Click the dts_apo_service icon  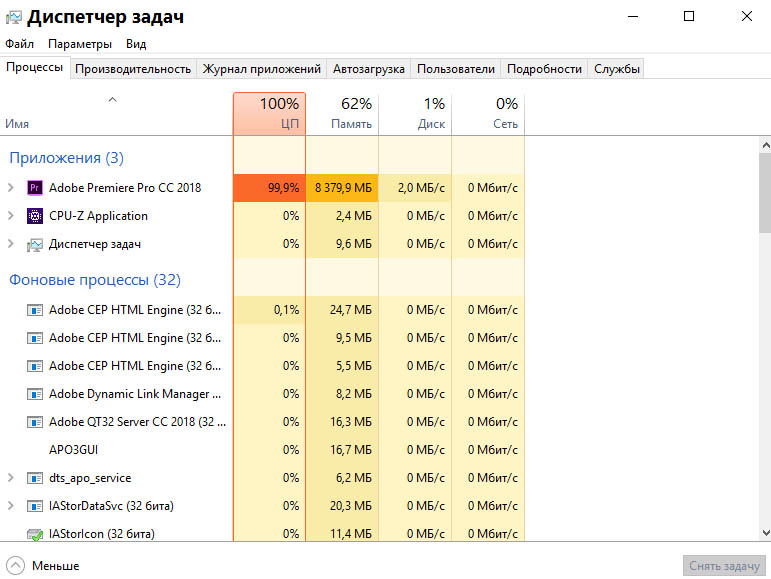34,478
